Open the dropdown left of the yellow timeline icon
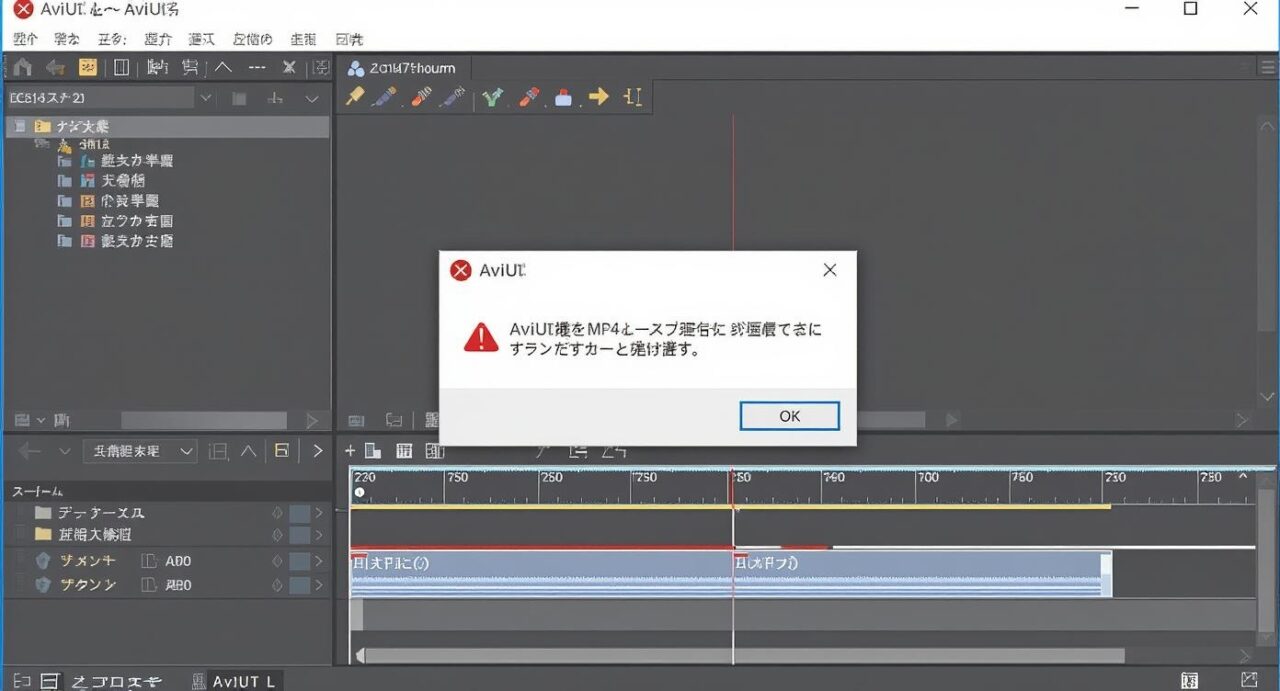The image size is (1280, 691). (139, 451)
